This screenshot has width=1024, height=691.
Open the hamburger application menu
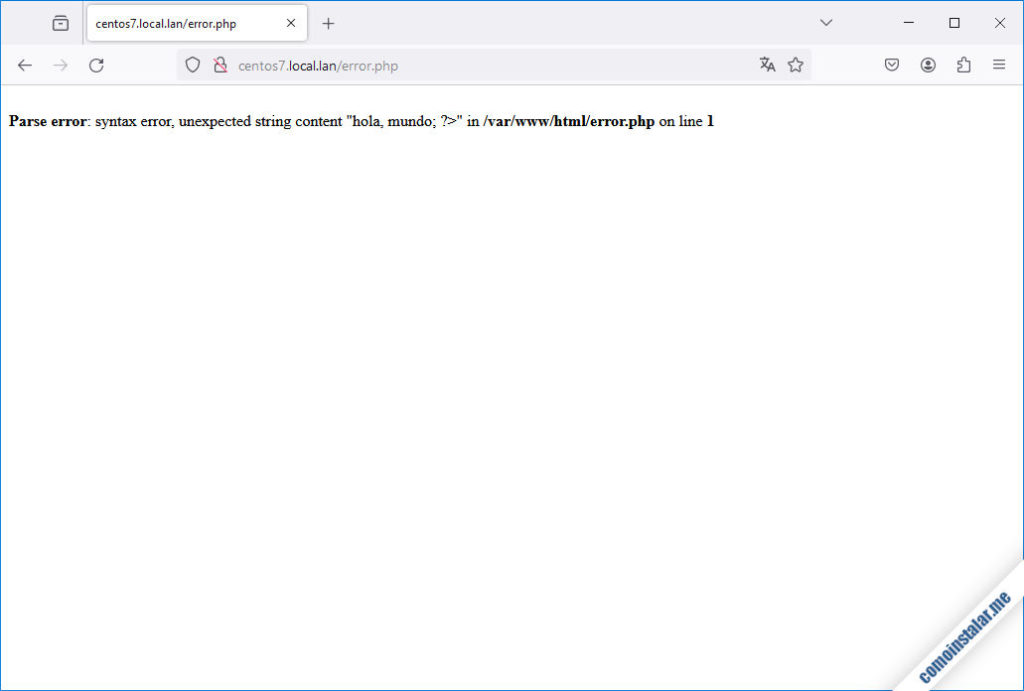(998, 65)
